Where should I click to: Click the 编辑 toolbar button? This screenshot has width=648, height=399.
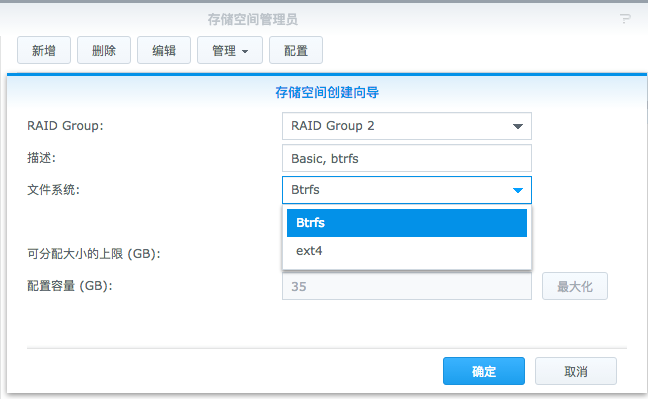coord(164,50)
